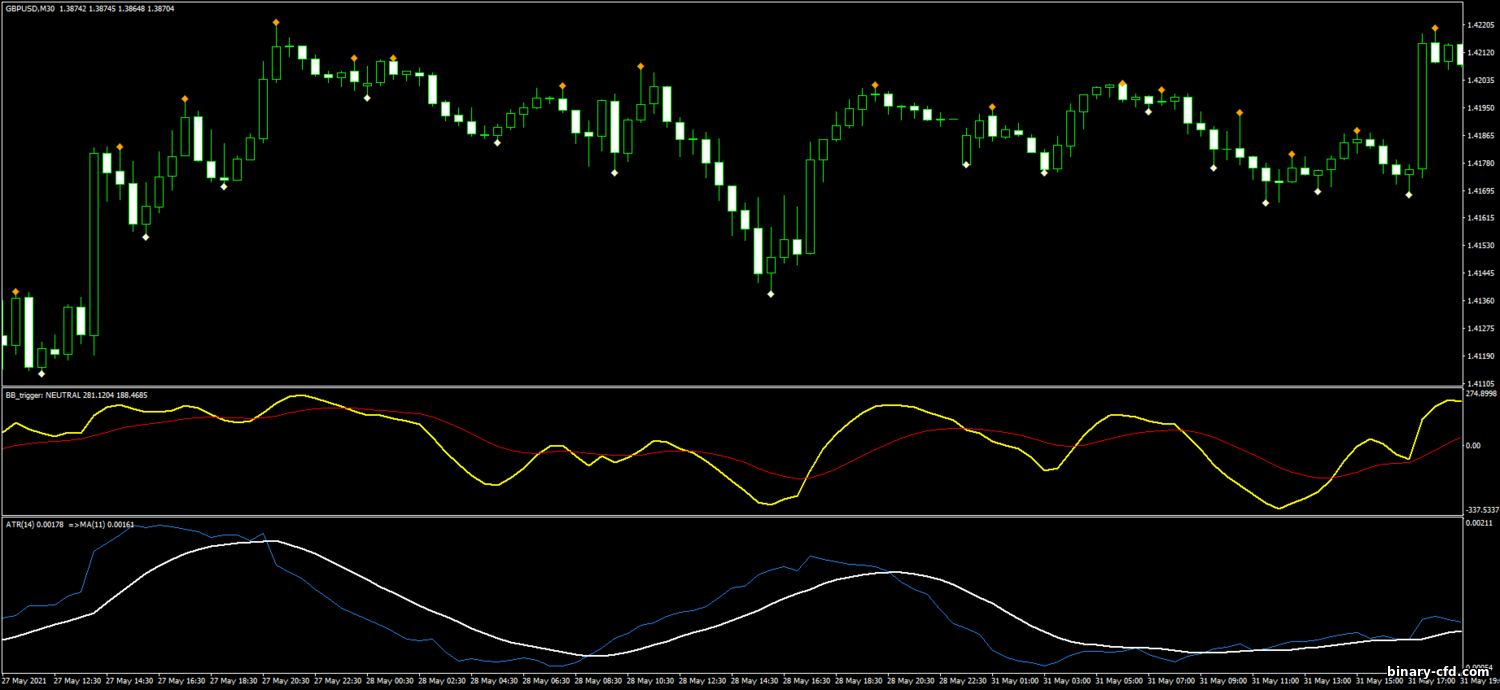
Task: Click the 31 May 15:00 time label
Action: (x=1380, y=681)
